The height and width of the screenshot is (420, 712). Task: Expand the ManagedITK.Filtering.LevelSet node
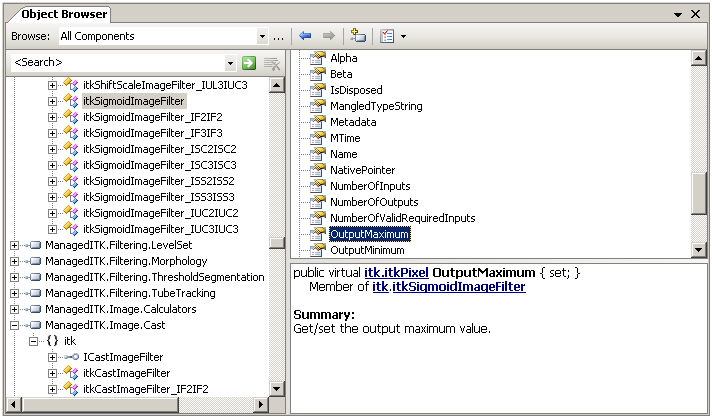[x=15, y=245]
